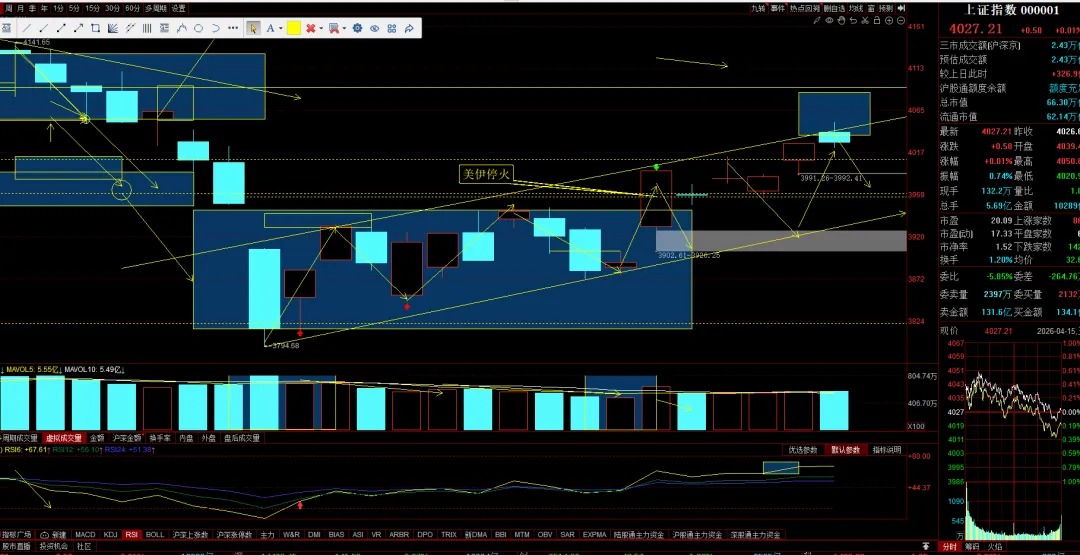Choose the arrow line drawing tool

pos(79,28)
